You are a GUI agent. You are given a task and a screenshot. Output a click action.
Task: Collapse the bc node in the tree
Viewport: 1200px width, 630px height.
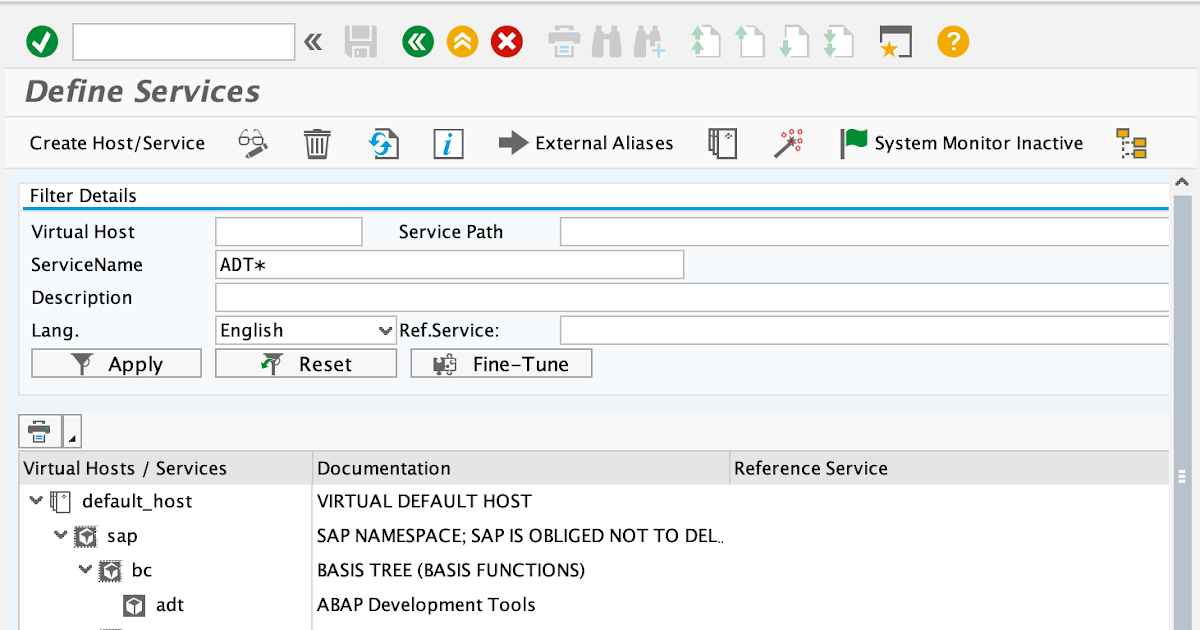[85, 570]
